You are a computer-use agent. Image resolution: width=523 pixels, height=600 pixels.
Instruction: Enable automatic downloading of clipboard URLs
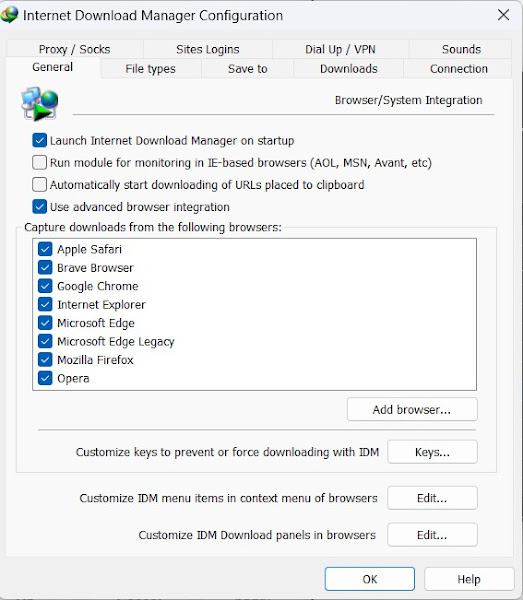tap(40, 185)
